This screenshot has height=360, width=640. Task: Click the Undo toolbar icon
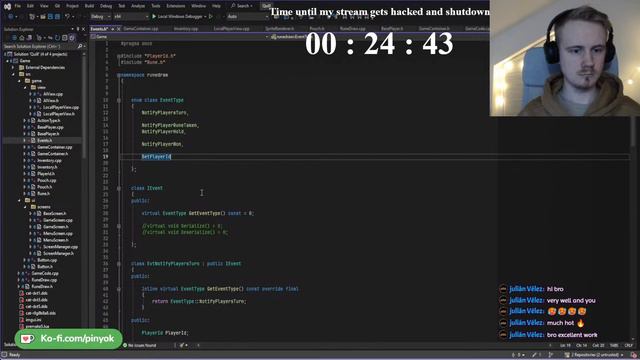[x=67, y=17]
